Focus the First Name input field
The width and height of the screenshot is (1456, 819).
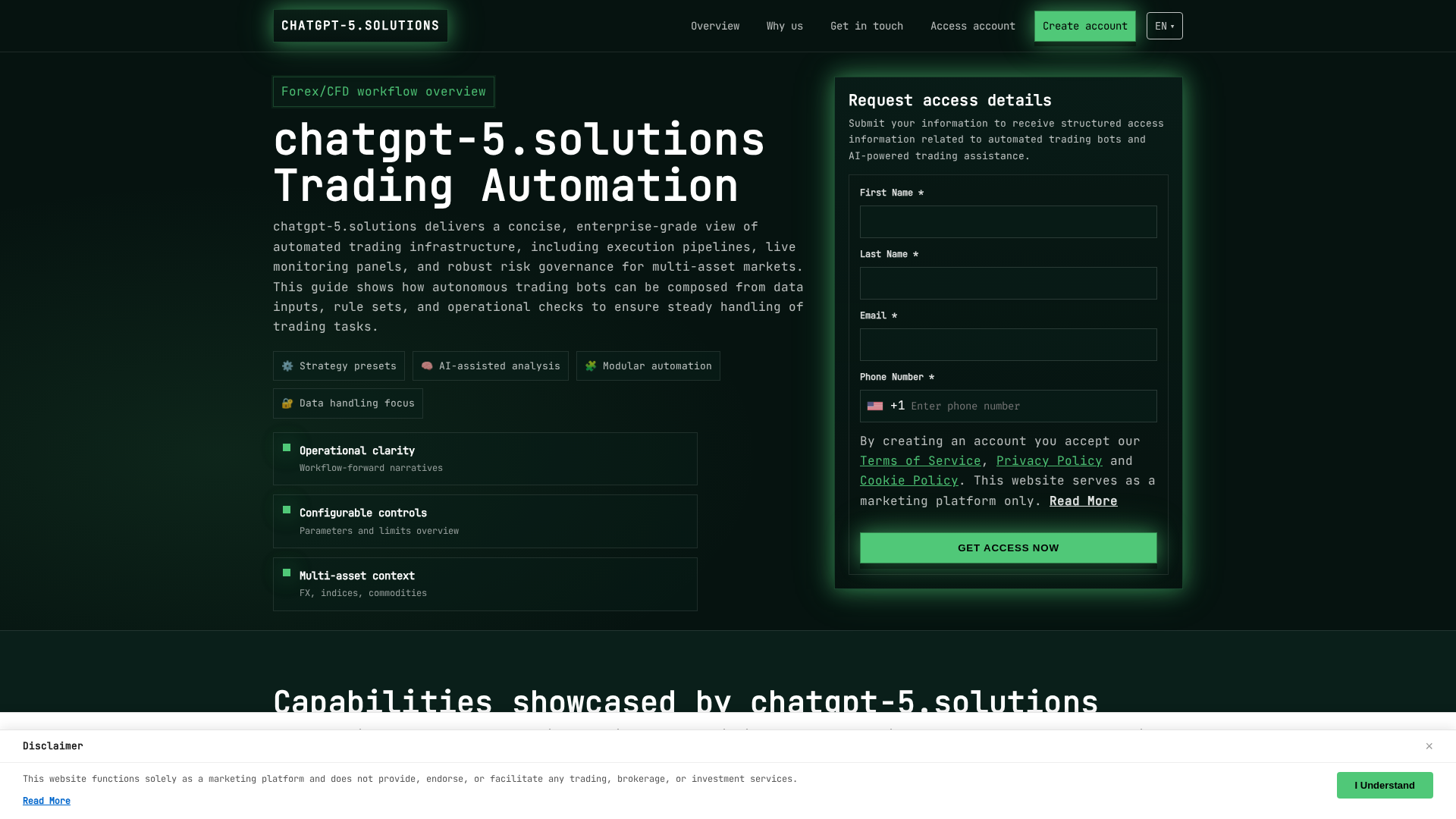point(1009,222)
